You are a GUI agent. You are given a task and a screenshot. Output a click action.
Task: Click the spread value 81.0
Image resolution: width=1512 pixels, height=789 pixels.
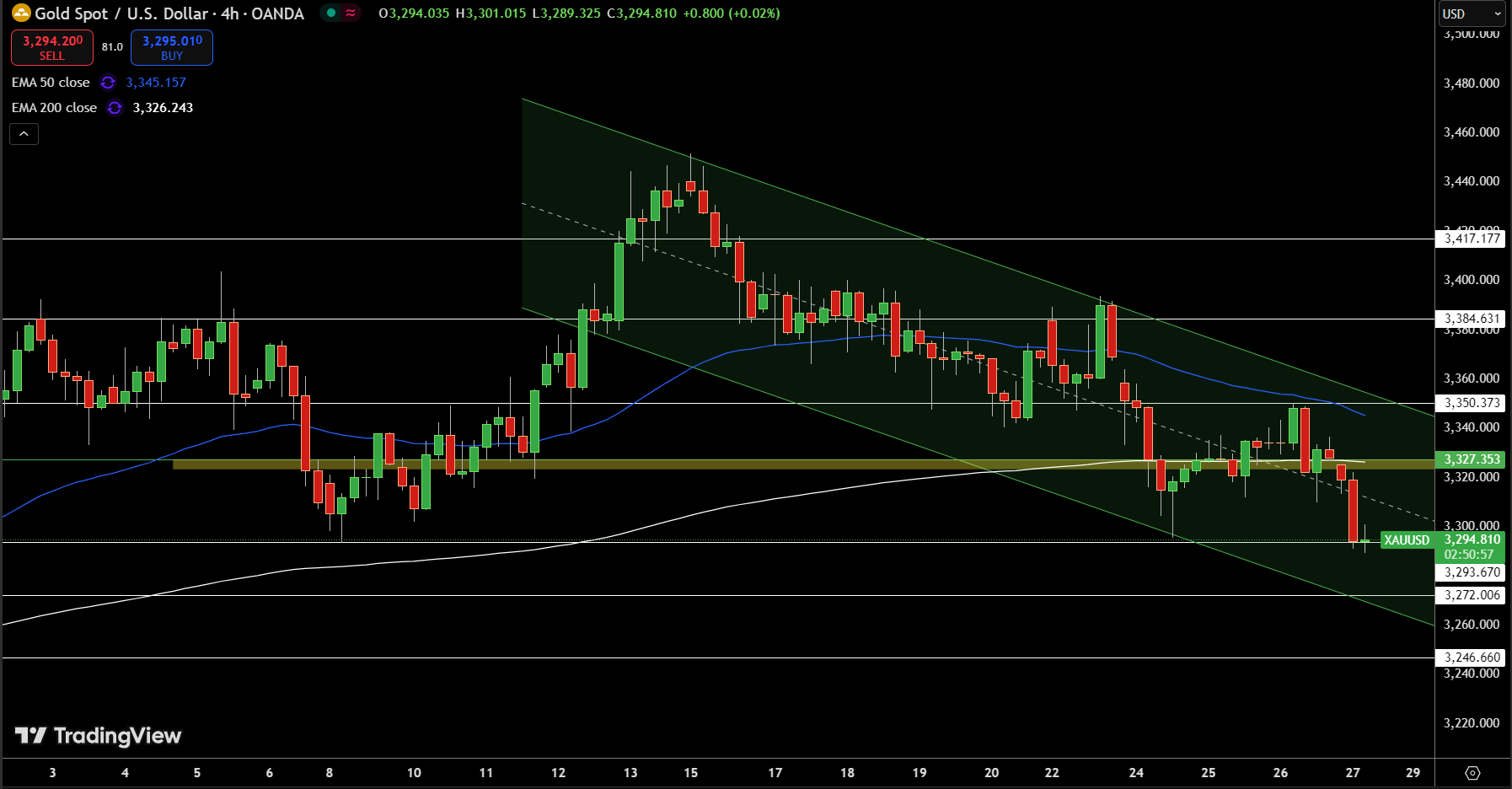click(x=112, y=47)
